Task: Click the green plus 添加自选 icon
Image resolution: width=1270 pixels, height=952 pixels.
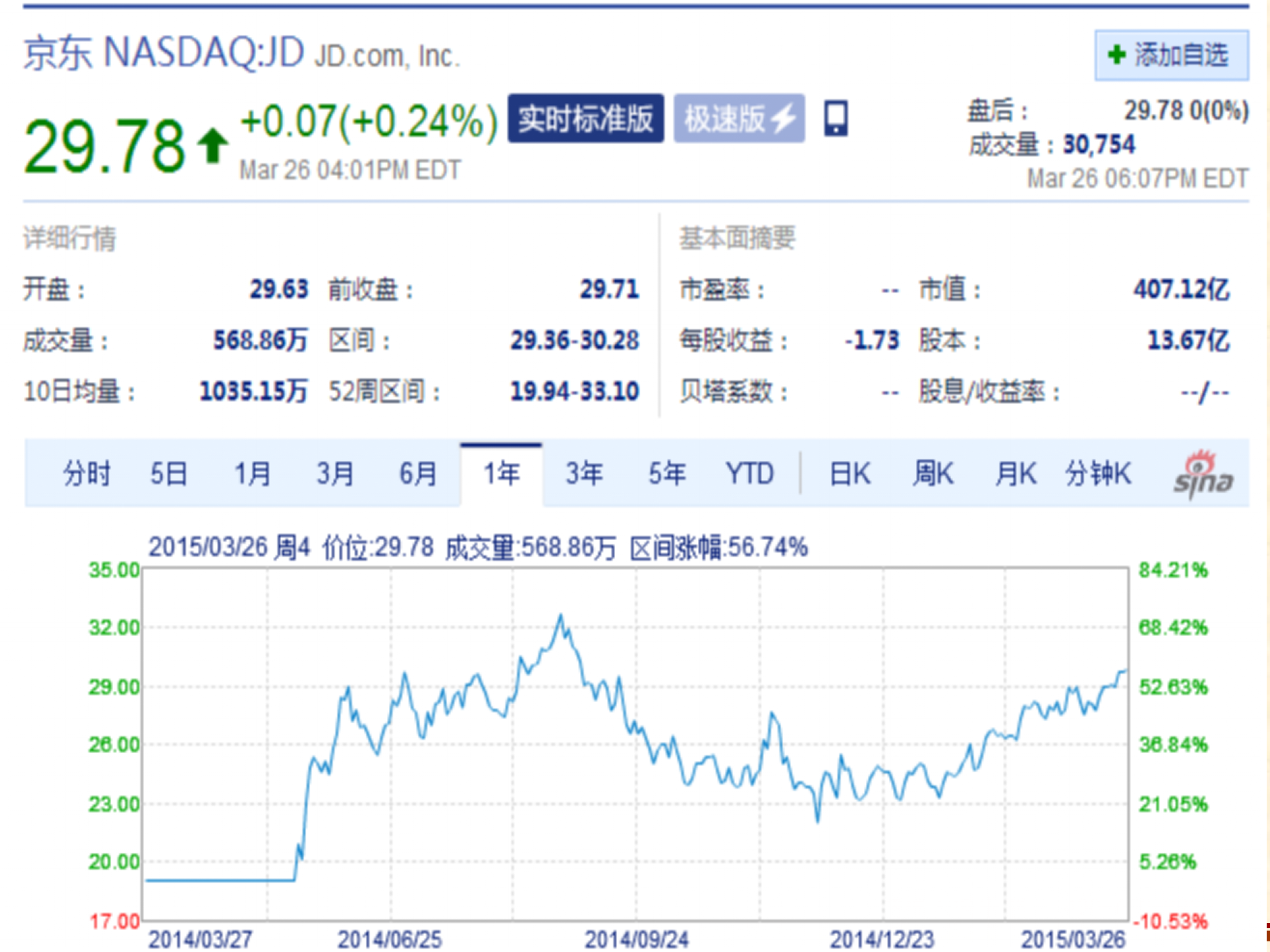Action: (1117, 55)
